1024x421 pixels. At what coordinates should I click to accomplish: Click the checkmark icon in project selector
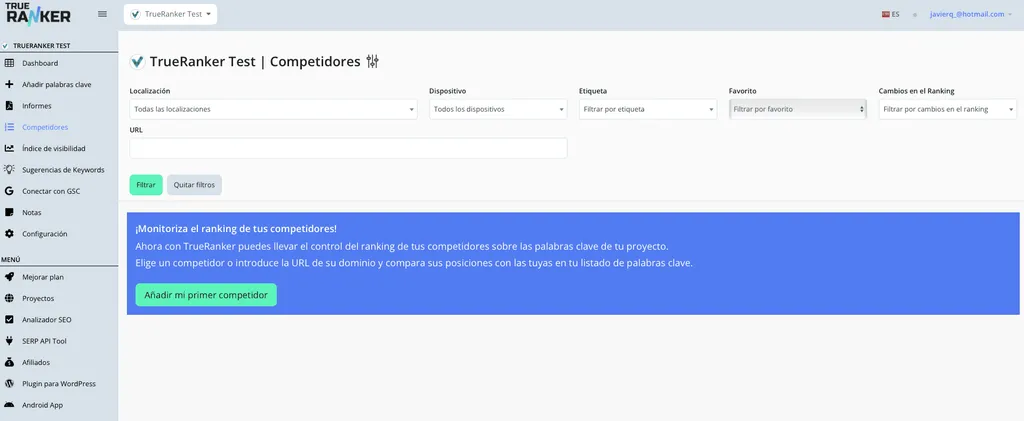pos(135,14)
